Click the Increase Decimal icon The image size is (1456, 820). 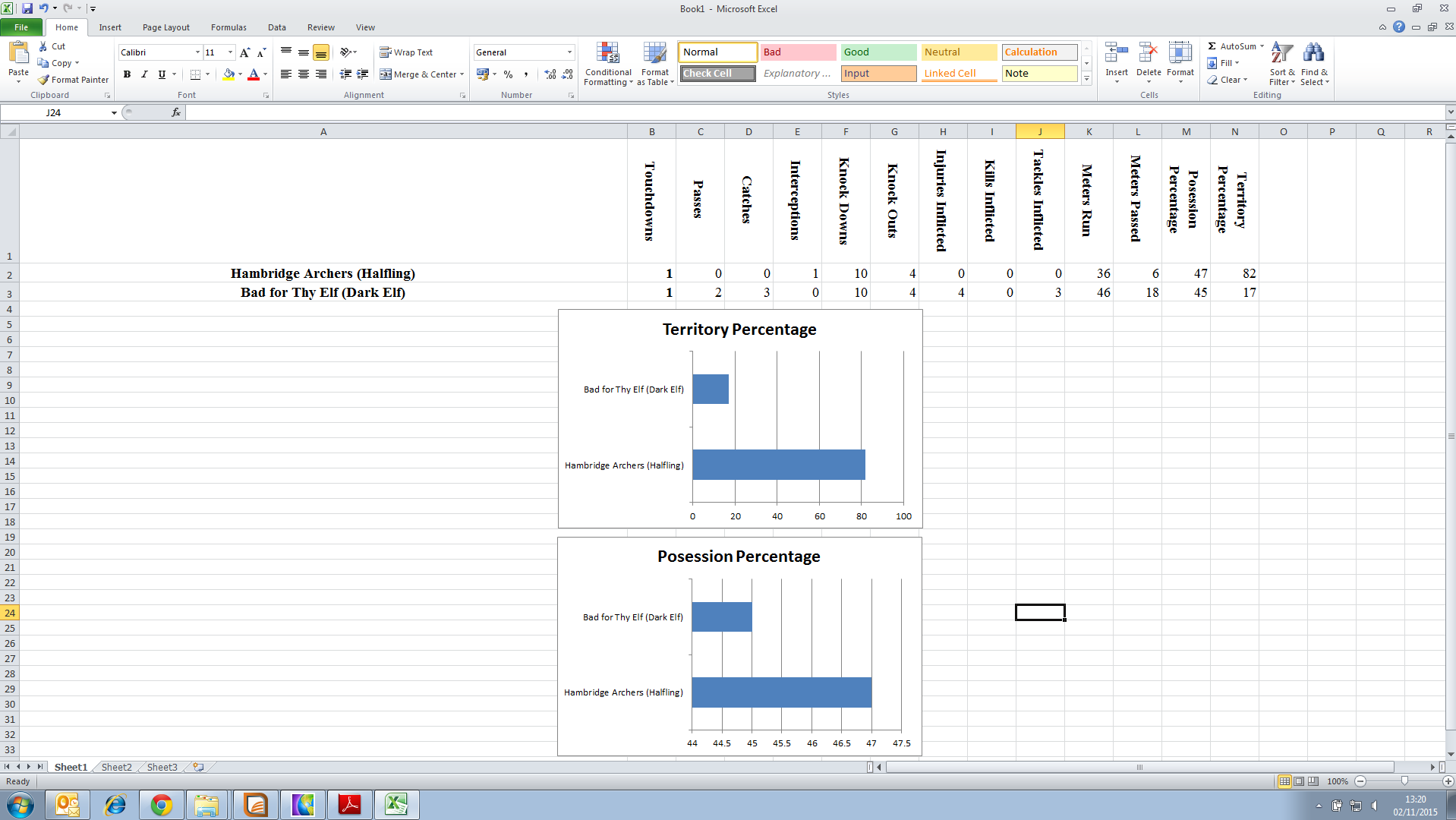click(x=549, y=74)
